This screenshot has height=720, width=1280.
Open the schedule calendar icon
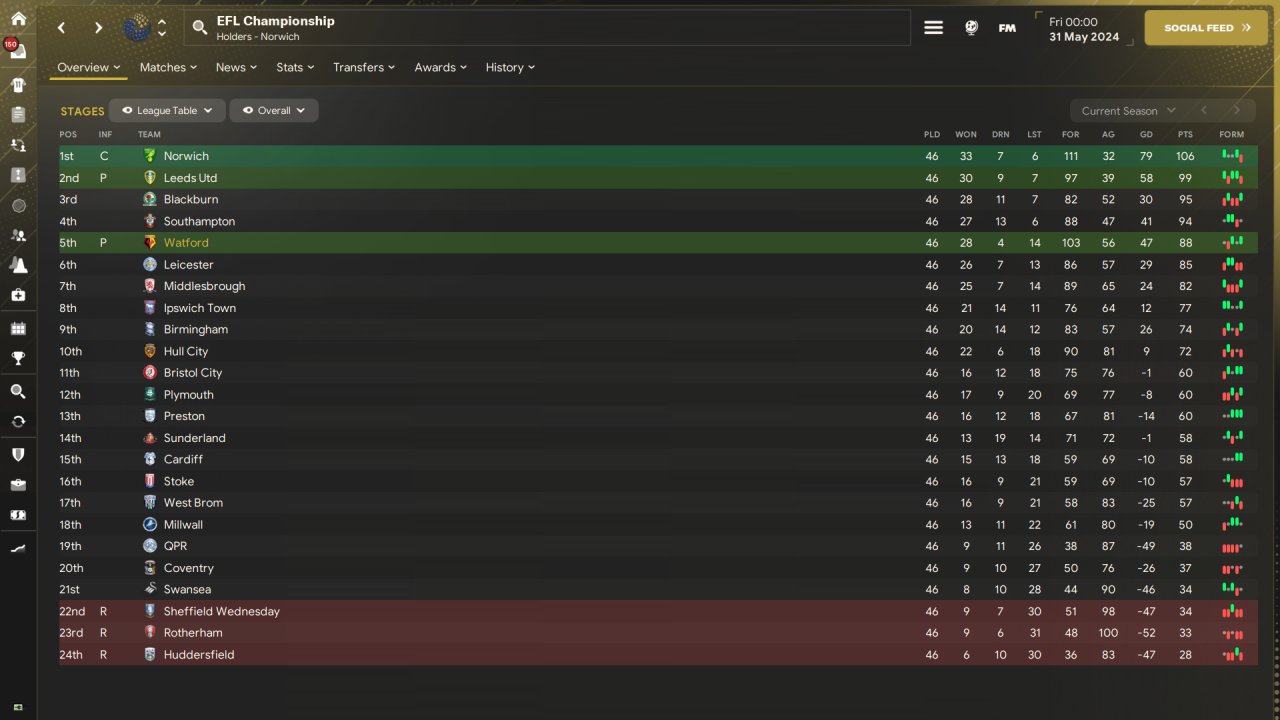18,328
